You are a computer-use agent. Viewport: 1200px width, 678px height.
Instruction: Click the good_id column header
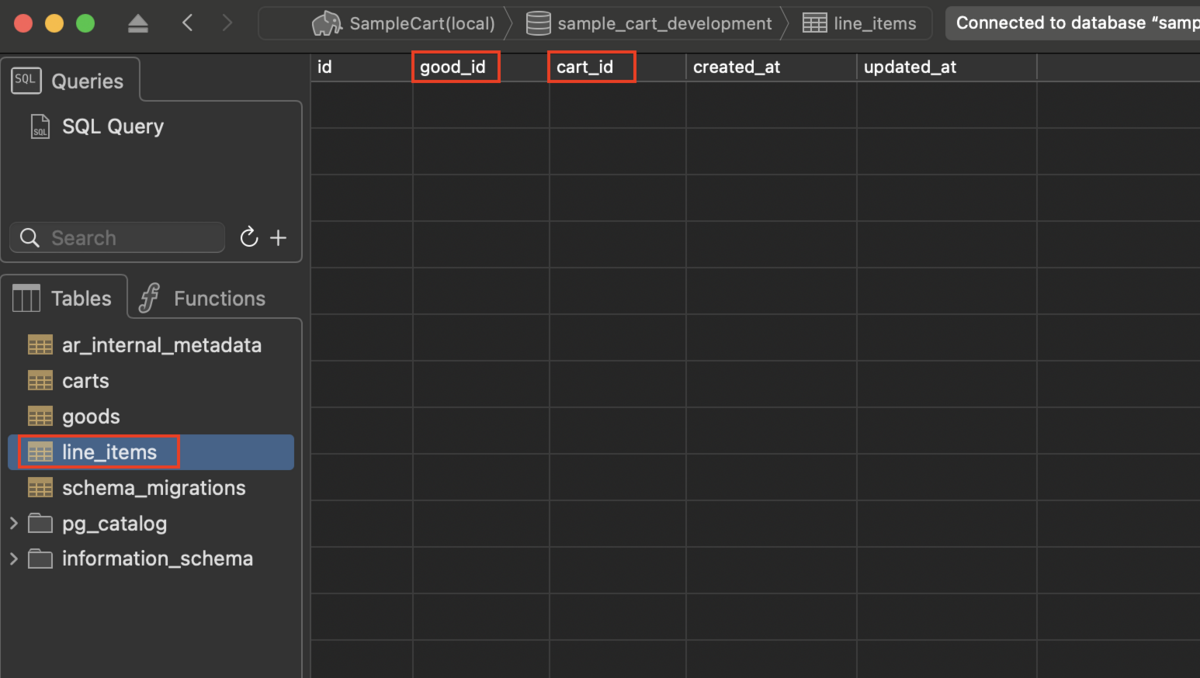click(x=481, y=67)
